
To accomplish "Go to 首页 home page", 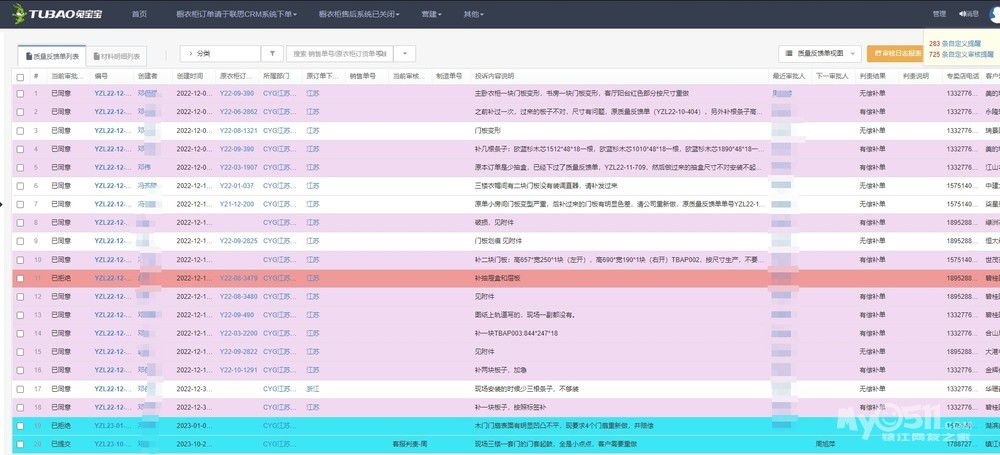I will pos(139,14).
